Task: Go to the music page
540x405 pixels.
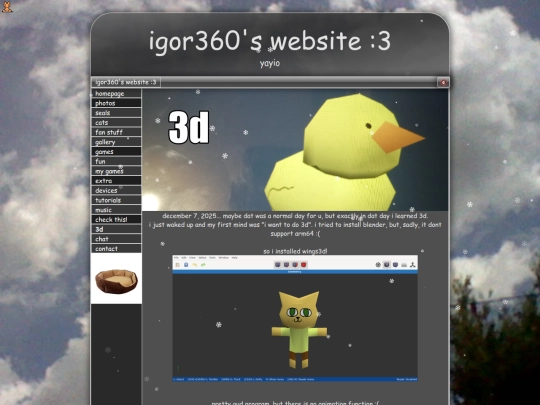Action: [116, 210]
